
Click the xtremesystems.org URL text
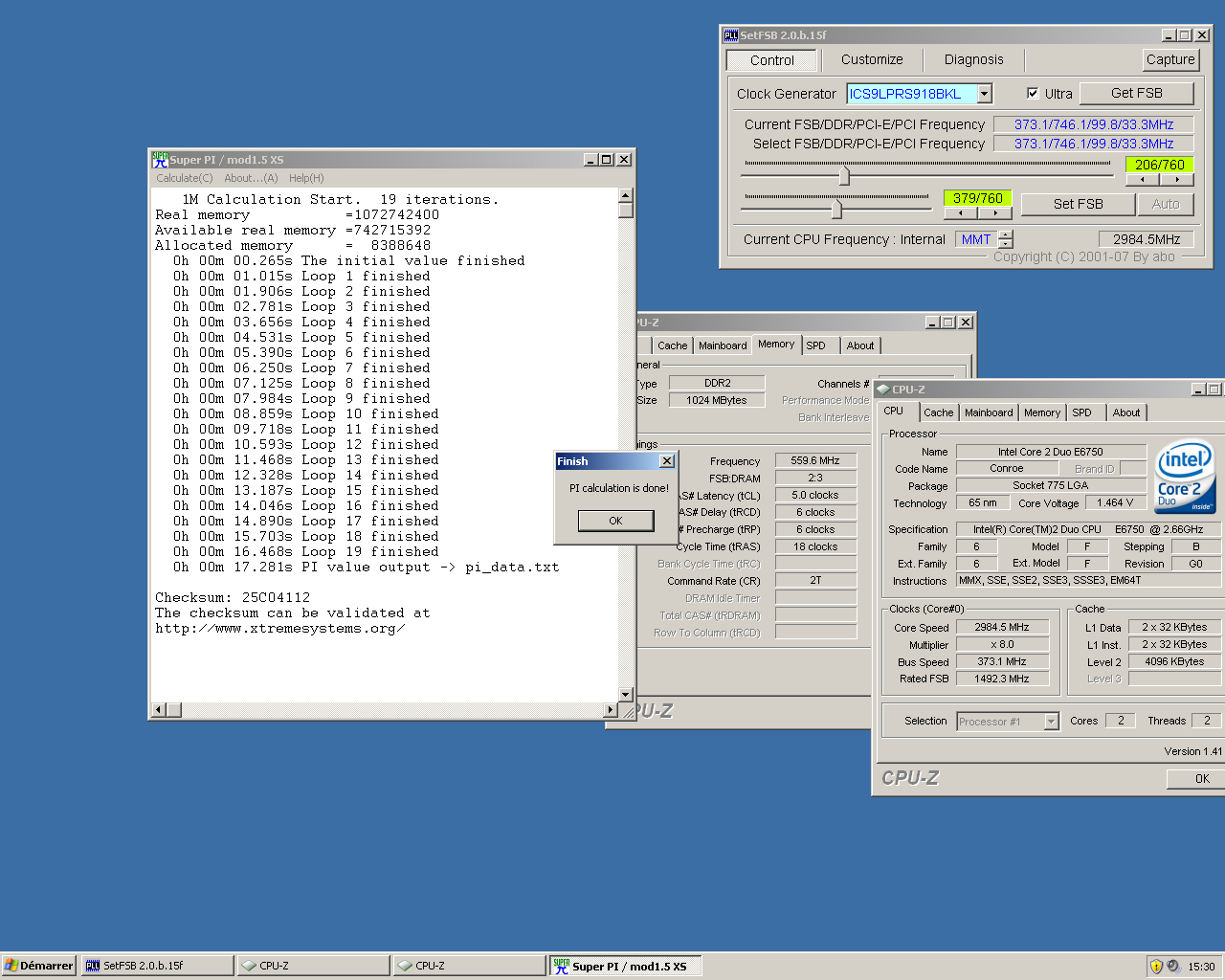click(x=279, y=628)
